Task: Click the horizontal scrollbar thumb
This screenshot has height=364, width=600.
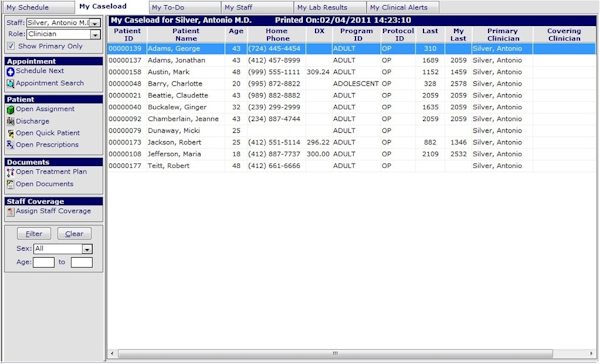Action: point(335,353)
